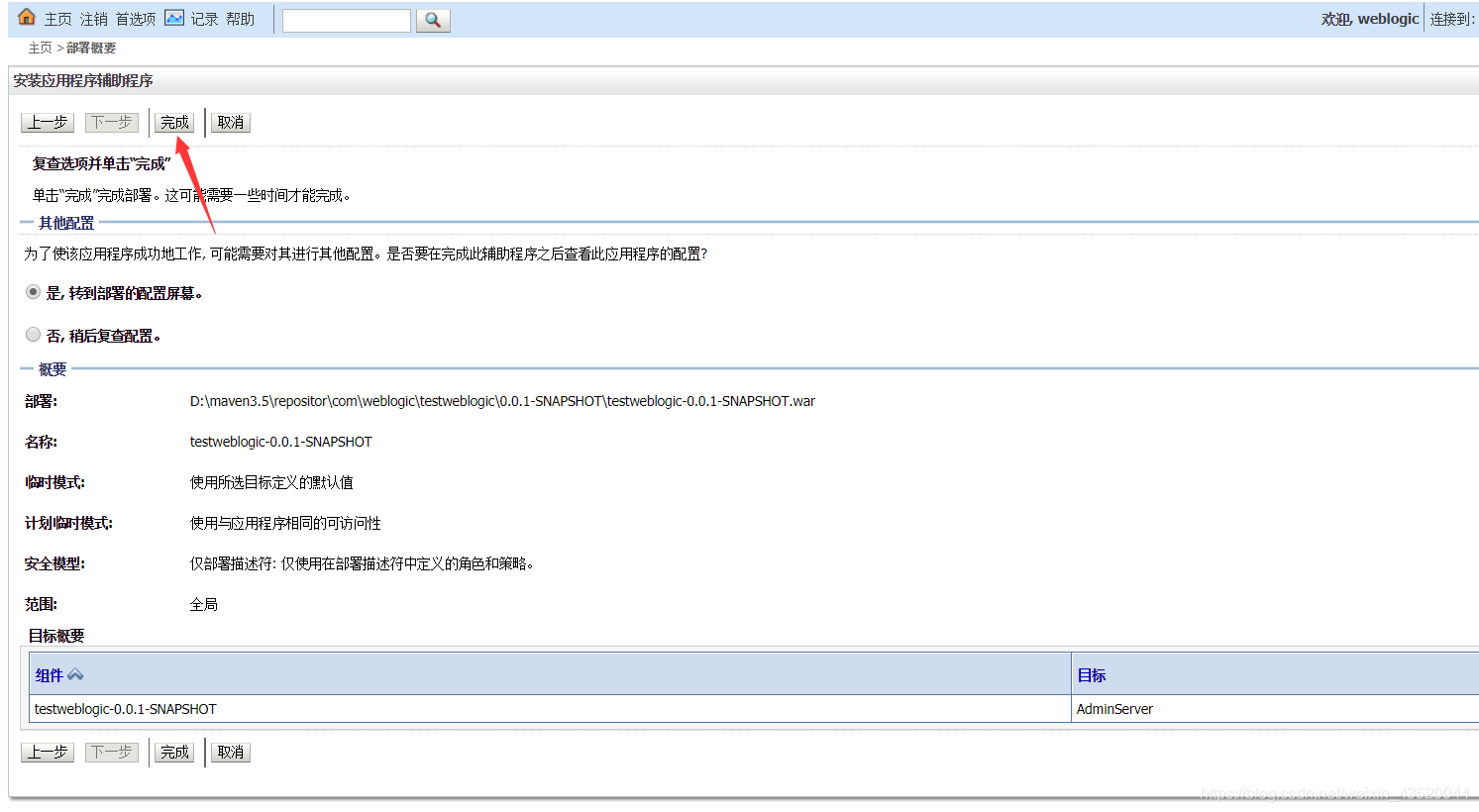Click the 范围 value 全局
This screenshot has width=1479, height=812.
[204, 604]
